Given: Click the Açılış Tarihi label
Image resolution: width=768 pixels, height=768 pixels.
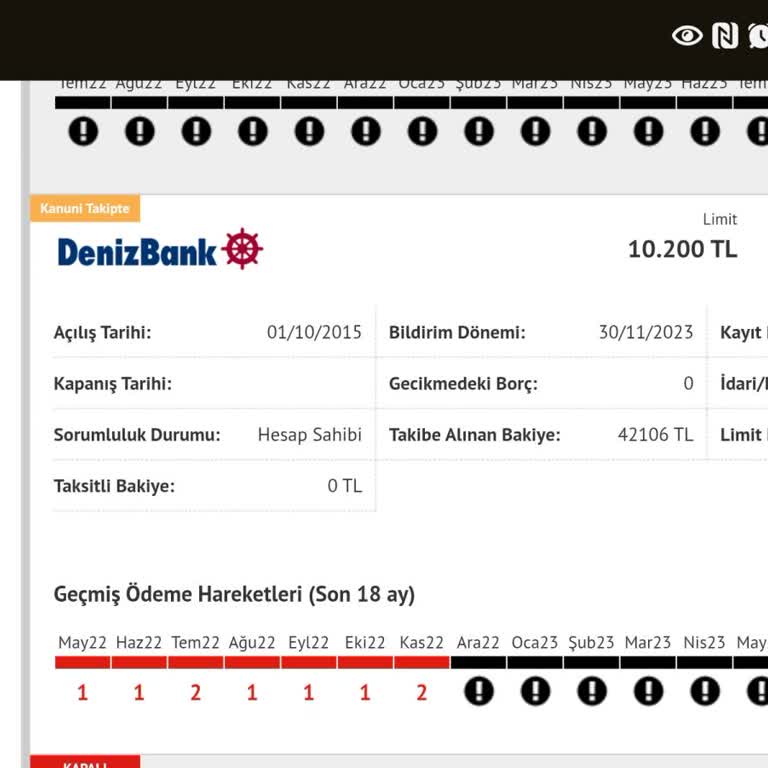Looking at the screenshot, I should pos(102,333).
